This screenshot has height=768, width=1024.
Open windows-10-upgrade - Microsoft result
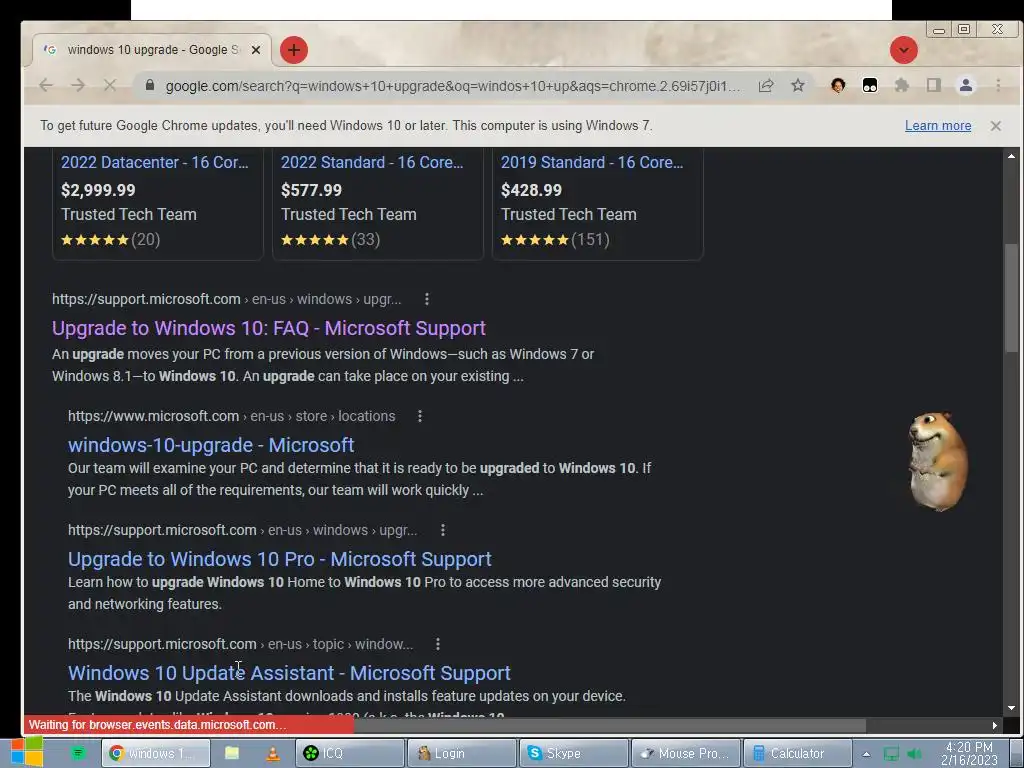211,445
